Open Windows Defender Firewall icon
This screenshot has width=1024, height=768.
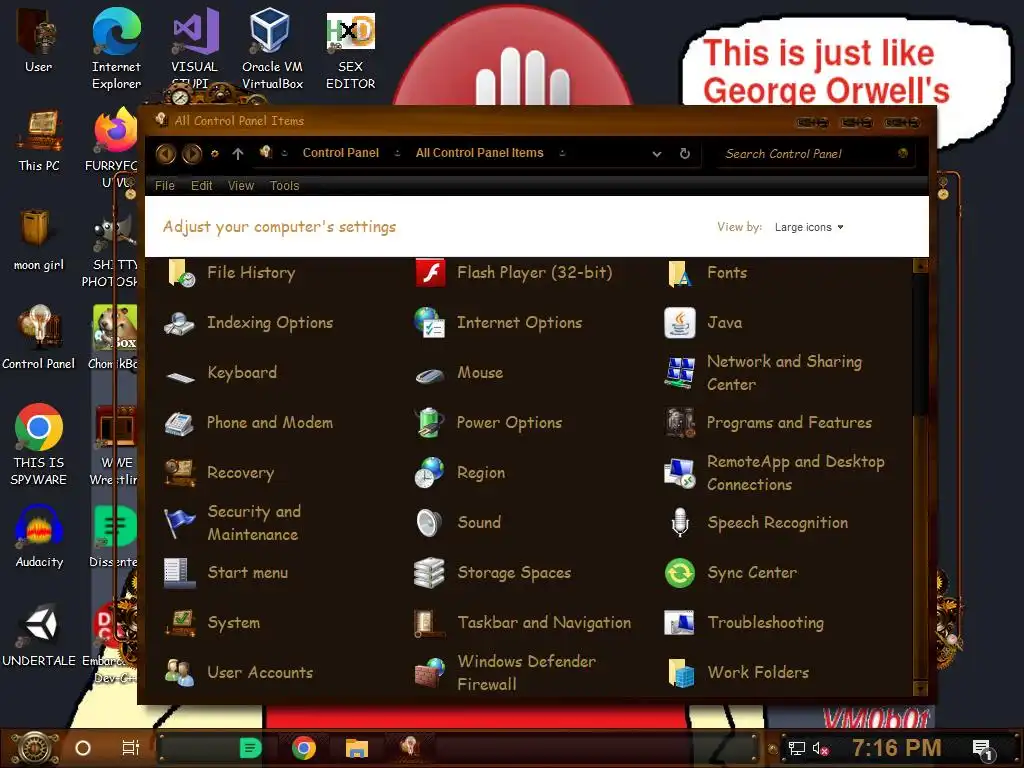pos(430,673)
